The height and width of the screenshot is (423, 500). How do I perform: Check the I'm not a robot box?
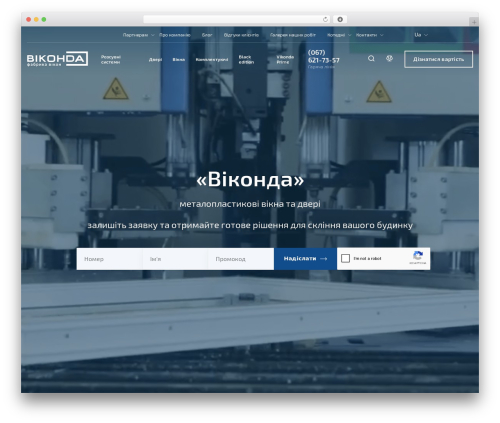coord(345,258)
